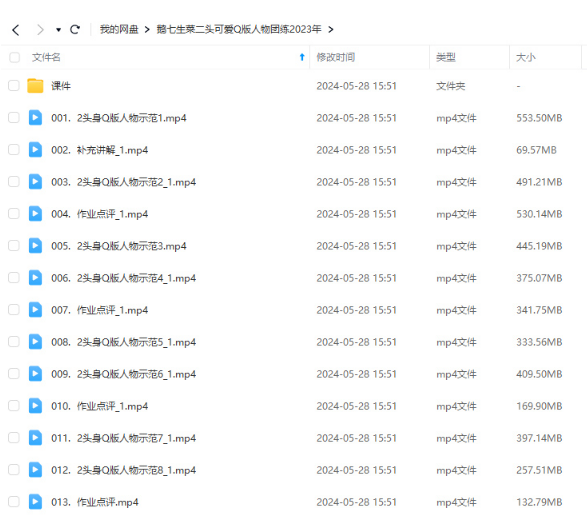
Task: Click video icon for 013. 作业点评.mp4
Action: pyautogui.click(x=35, y=502)
